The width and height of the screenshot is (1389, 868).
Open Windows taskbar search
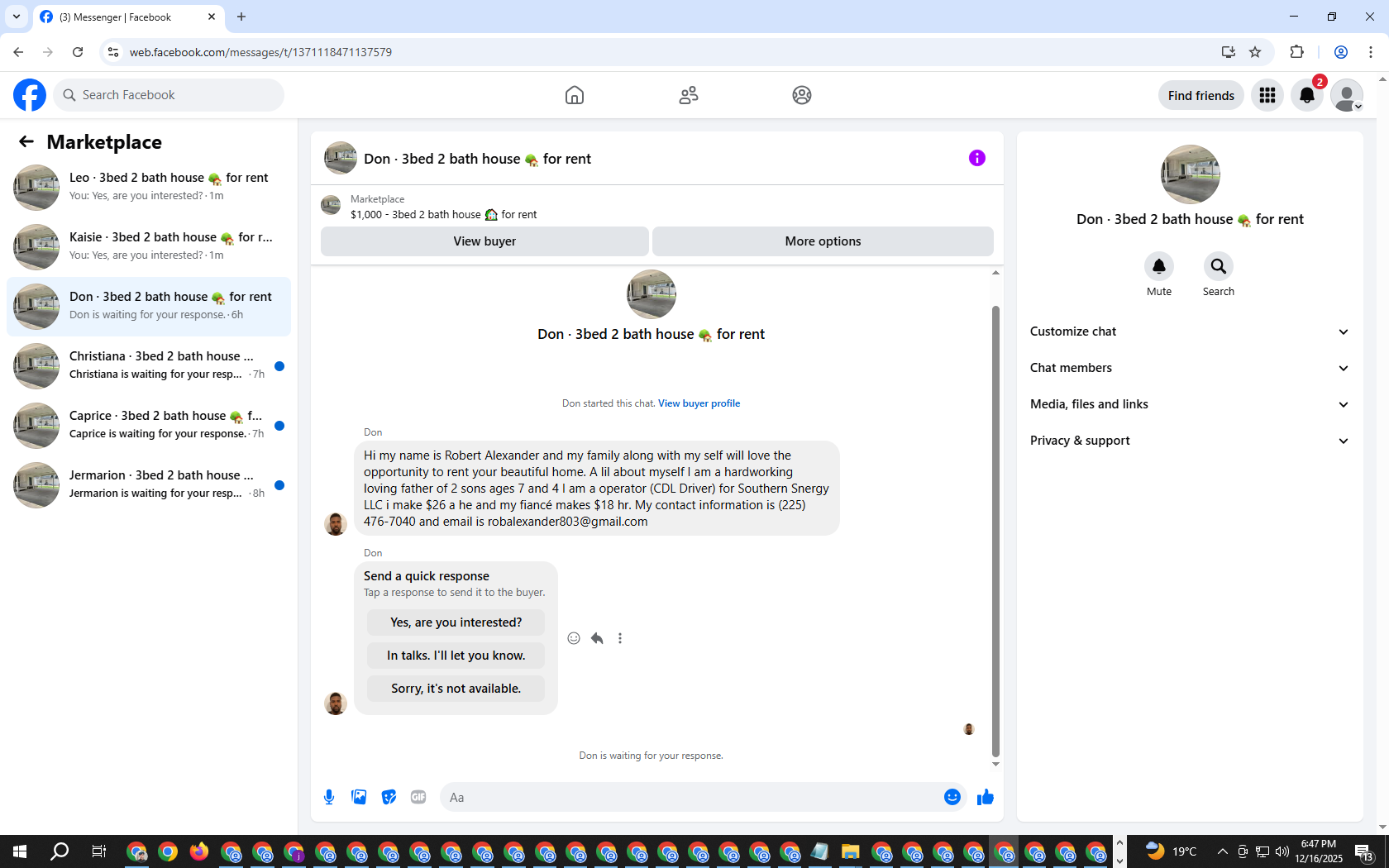[x=60, y=851]
